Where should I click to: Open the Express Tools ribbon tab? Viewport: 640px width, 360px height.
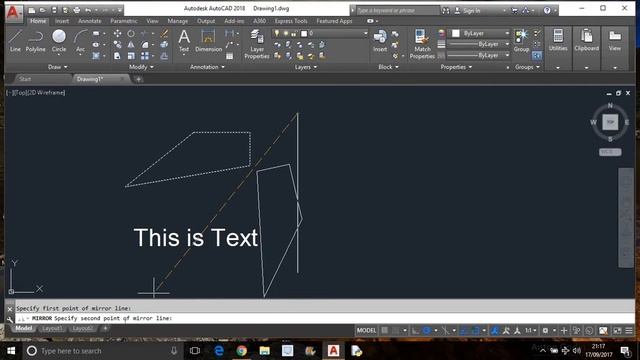[x=291, y=21]
